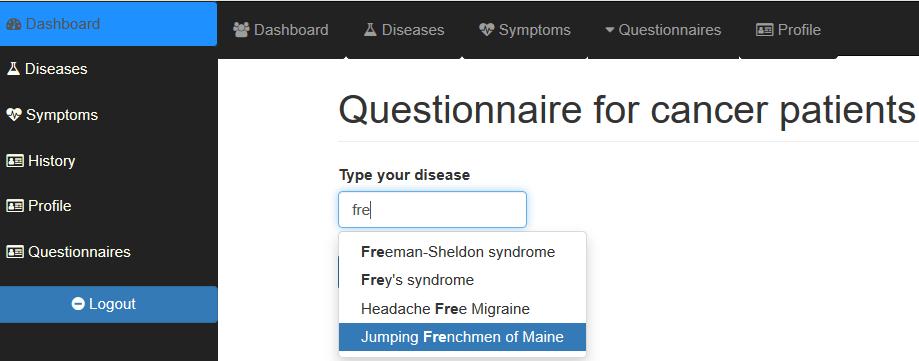Click the Logout button
This screenshot has height=361, width=919.
[x=108, y=304]
